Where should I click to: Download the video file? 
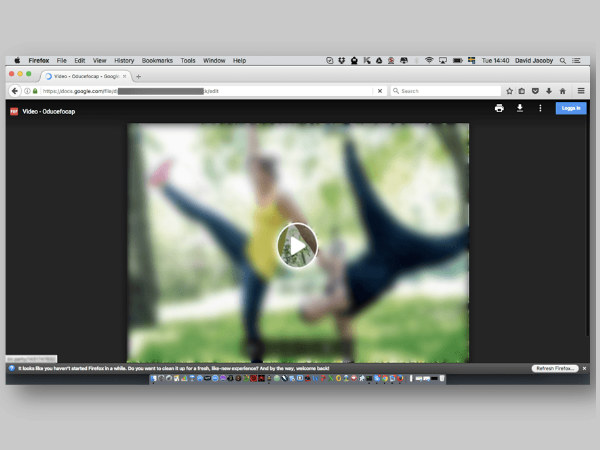520,108
